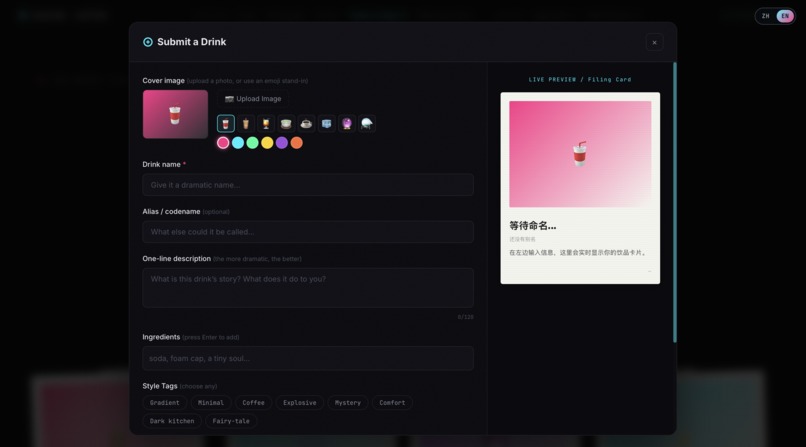Pick the orange cover color
Screen dimensions: 806x447
click(x=297, y=143)
